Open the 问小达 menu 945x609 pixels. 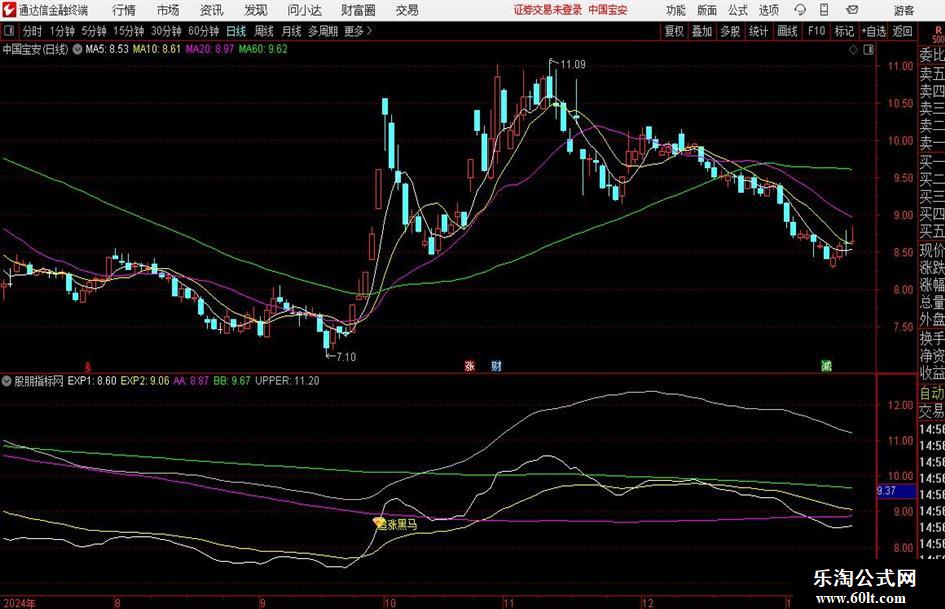click(304, 10)
